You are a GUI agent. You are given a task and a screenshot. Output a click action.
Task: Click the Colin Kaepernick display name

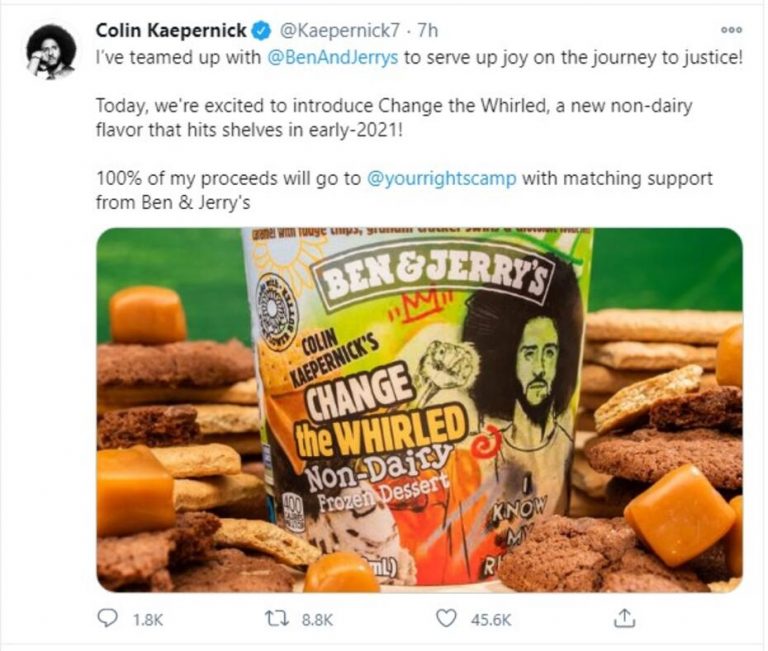[x=164, y=32]
